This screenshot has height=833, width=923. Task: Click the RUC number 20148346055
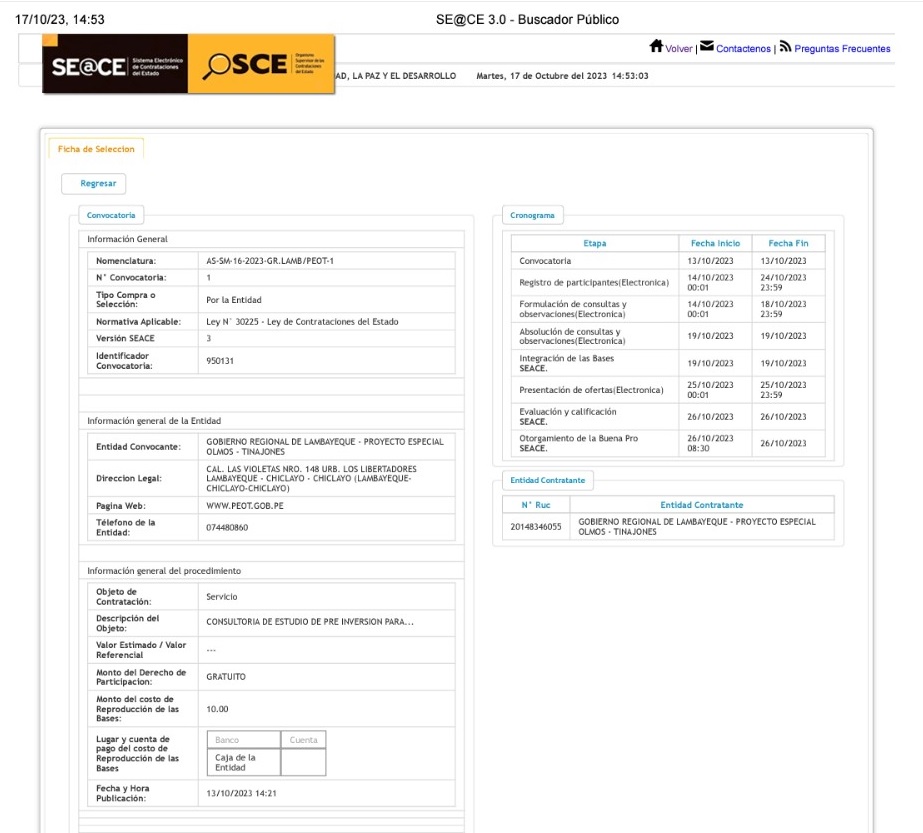[x=536, y=526]
